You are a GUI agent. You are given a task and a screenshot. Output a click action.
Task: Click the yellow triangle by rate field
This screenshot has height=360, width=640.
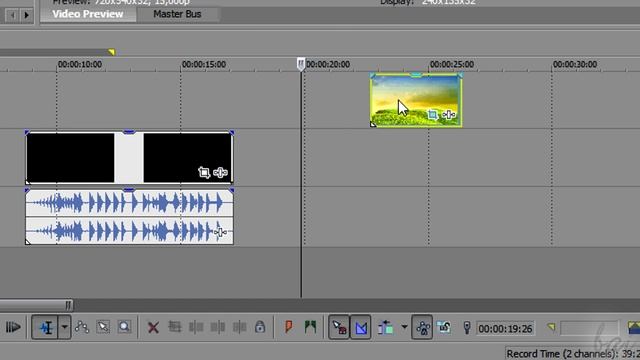coord(551,327)
